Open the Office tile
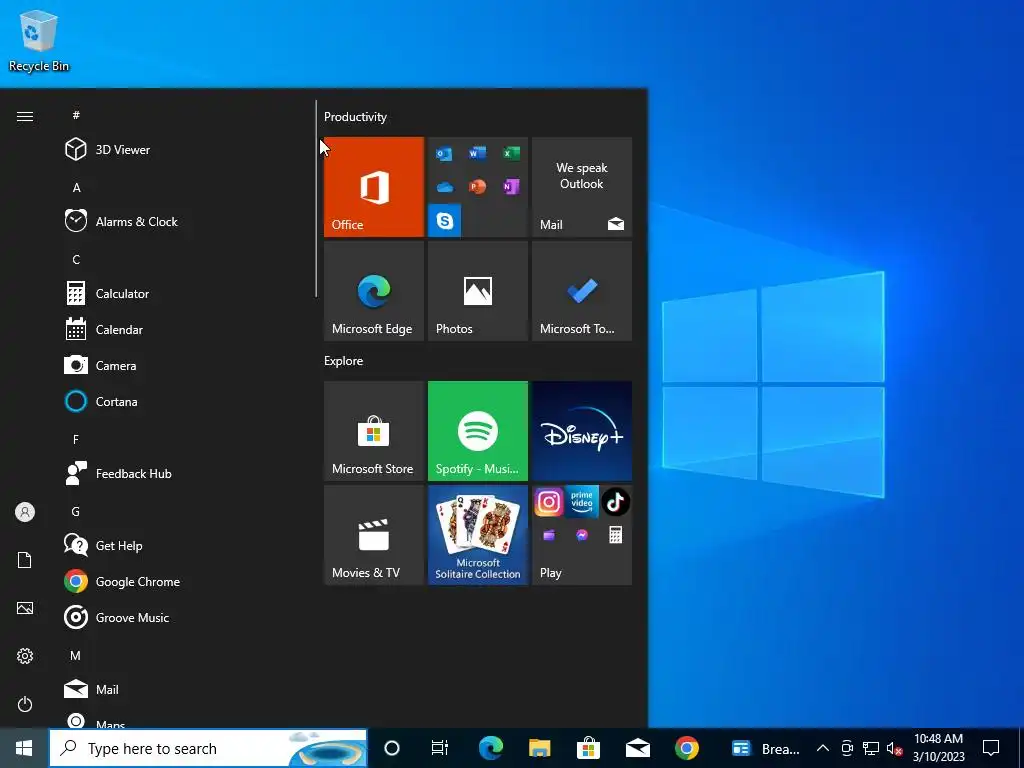1024x768 pixels. click(x=374, y=187)
